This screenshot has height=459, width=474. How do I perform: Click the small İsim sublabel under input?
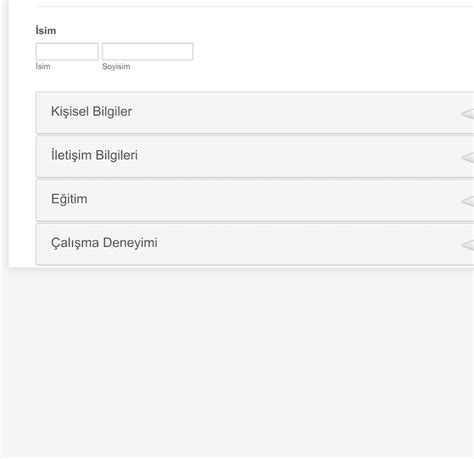pos(43,66)
